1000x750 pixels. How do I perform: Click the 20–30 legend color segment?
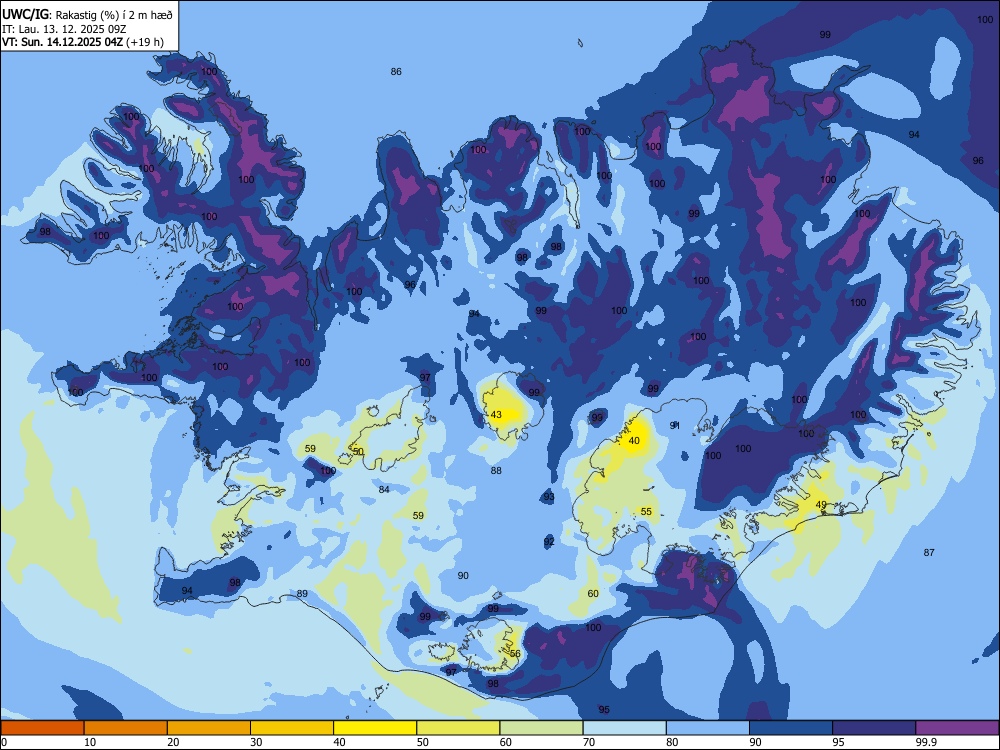209,728
